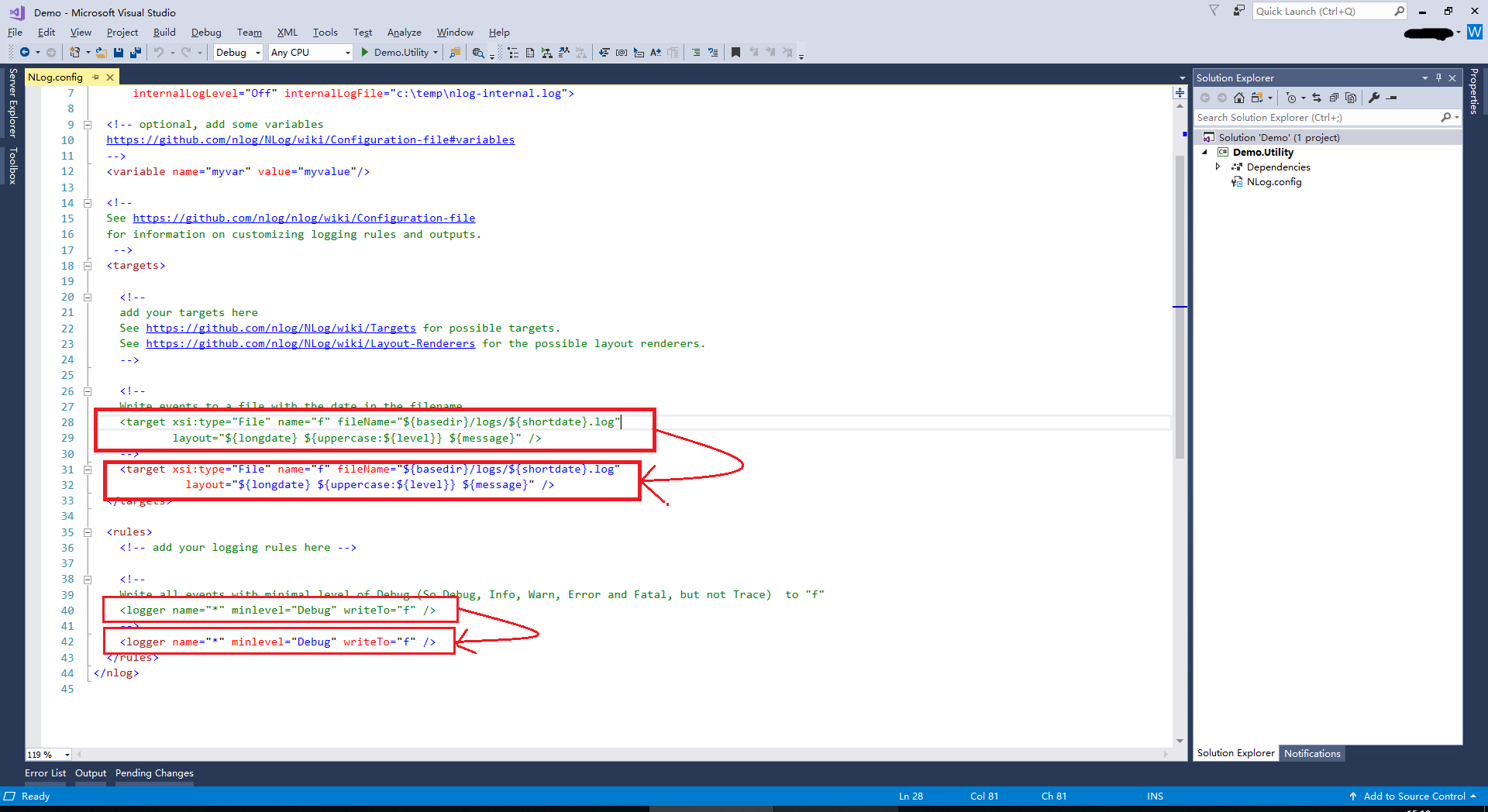
Task: Click the Home icon in Solution Explorer
Action: pos(1239,98)
